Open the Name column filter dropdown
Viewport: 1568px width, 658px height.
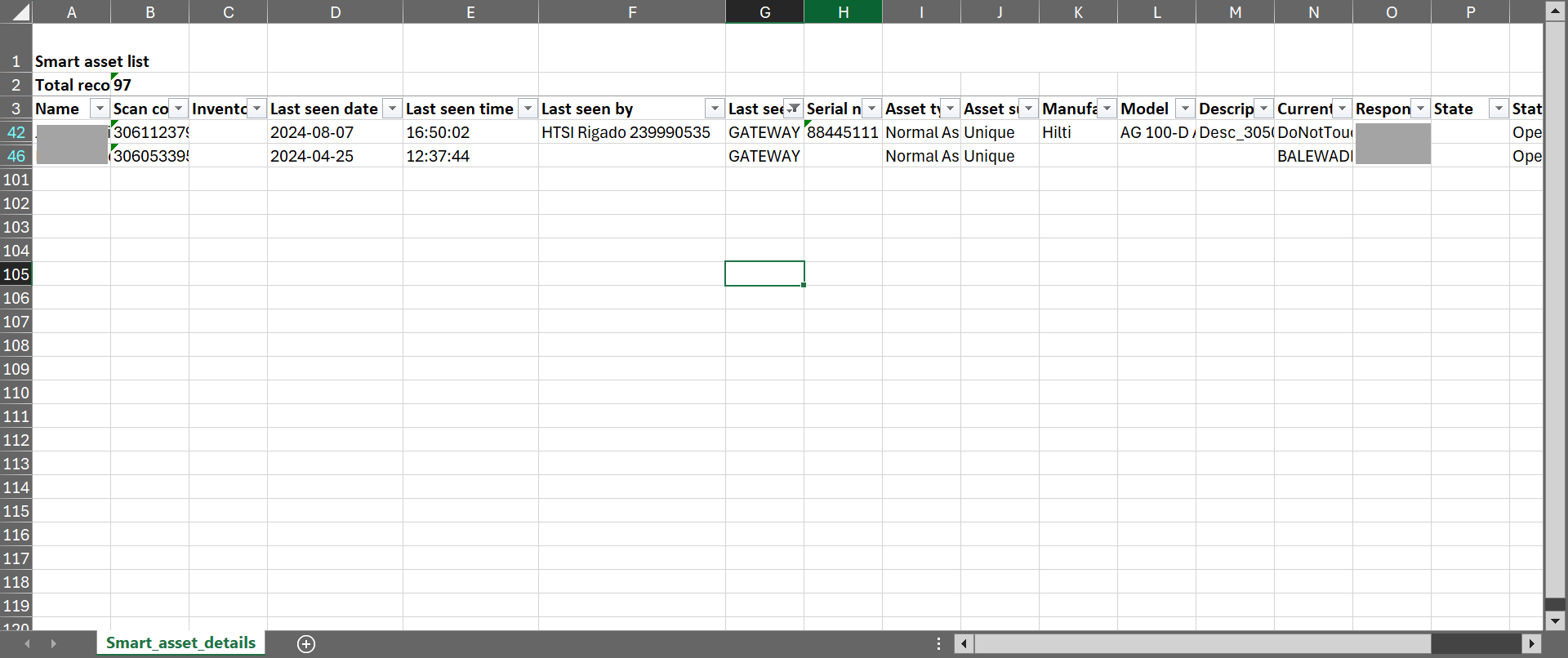[100, 109]
